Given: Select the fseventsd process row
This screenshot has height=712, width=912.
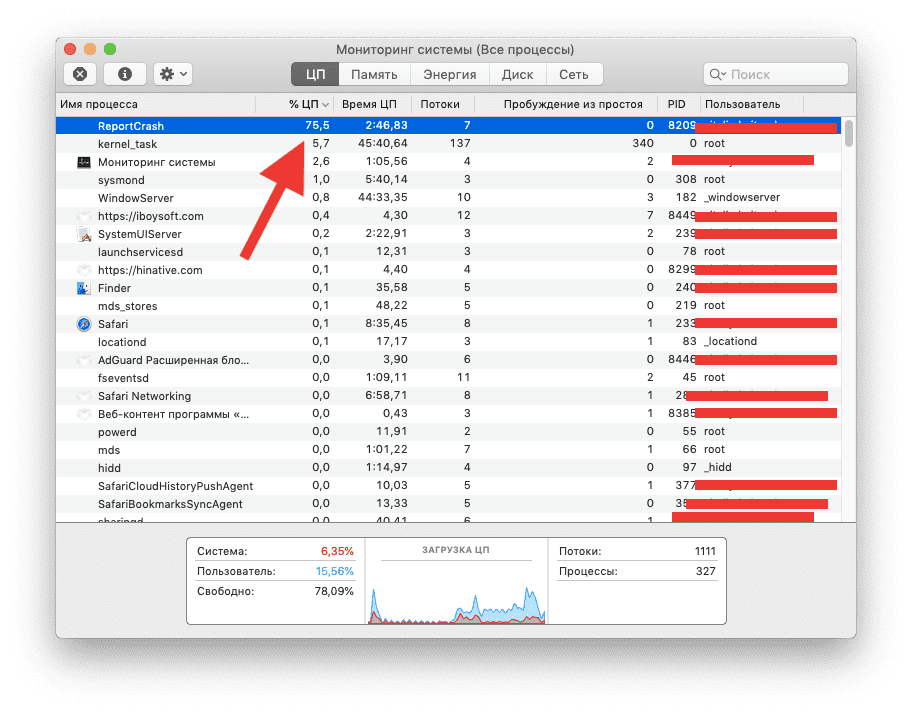Looking at the screenshot, I should (x=448, y=378).
